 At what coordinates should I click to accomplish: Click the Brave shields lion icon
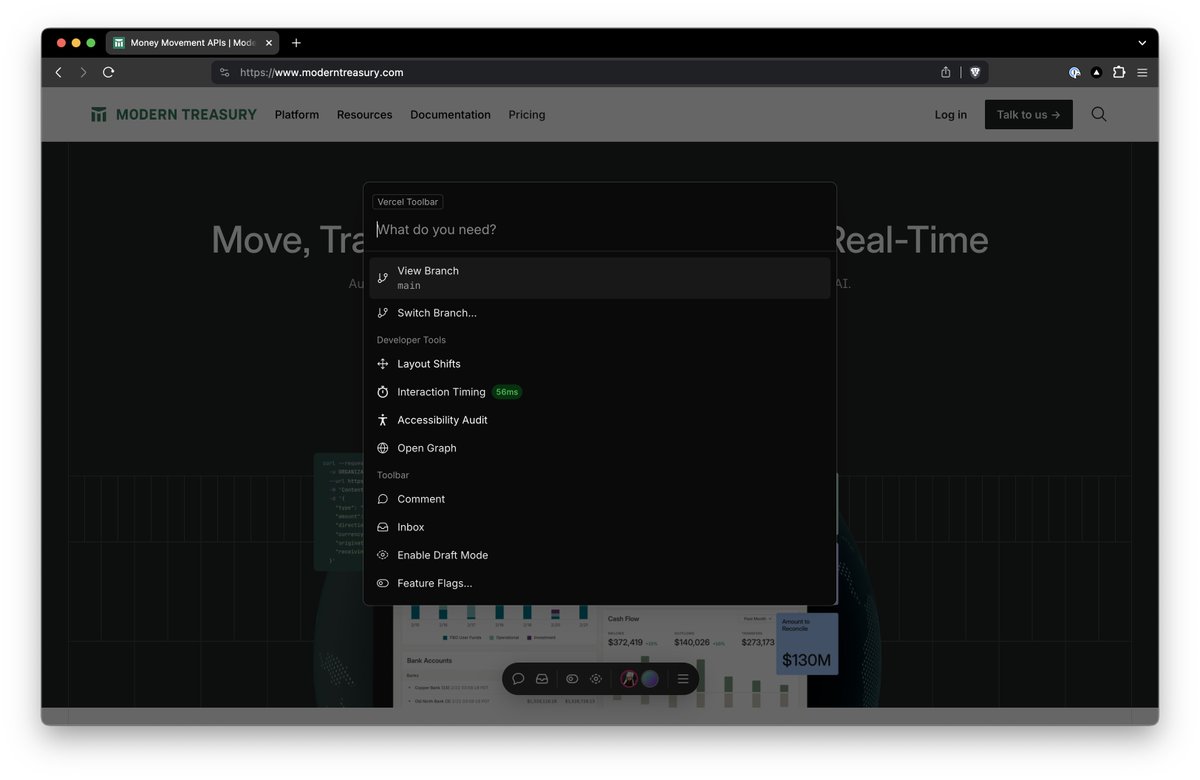pyautogui.click(x=975, y=72)
